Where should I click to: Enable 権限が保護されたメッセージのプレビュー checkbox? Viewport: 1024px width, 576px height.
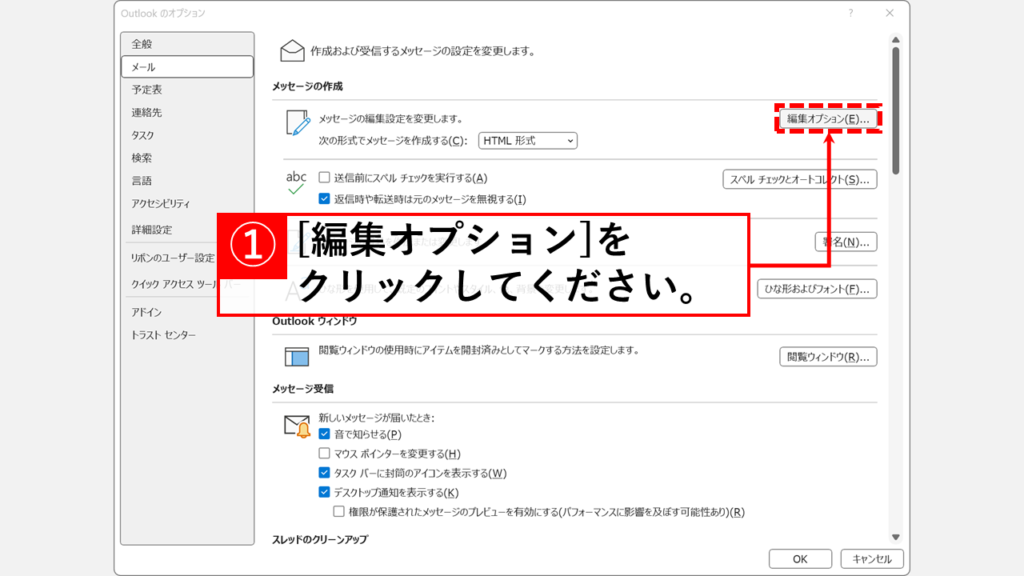coord(338,511)
